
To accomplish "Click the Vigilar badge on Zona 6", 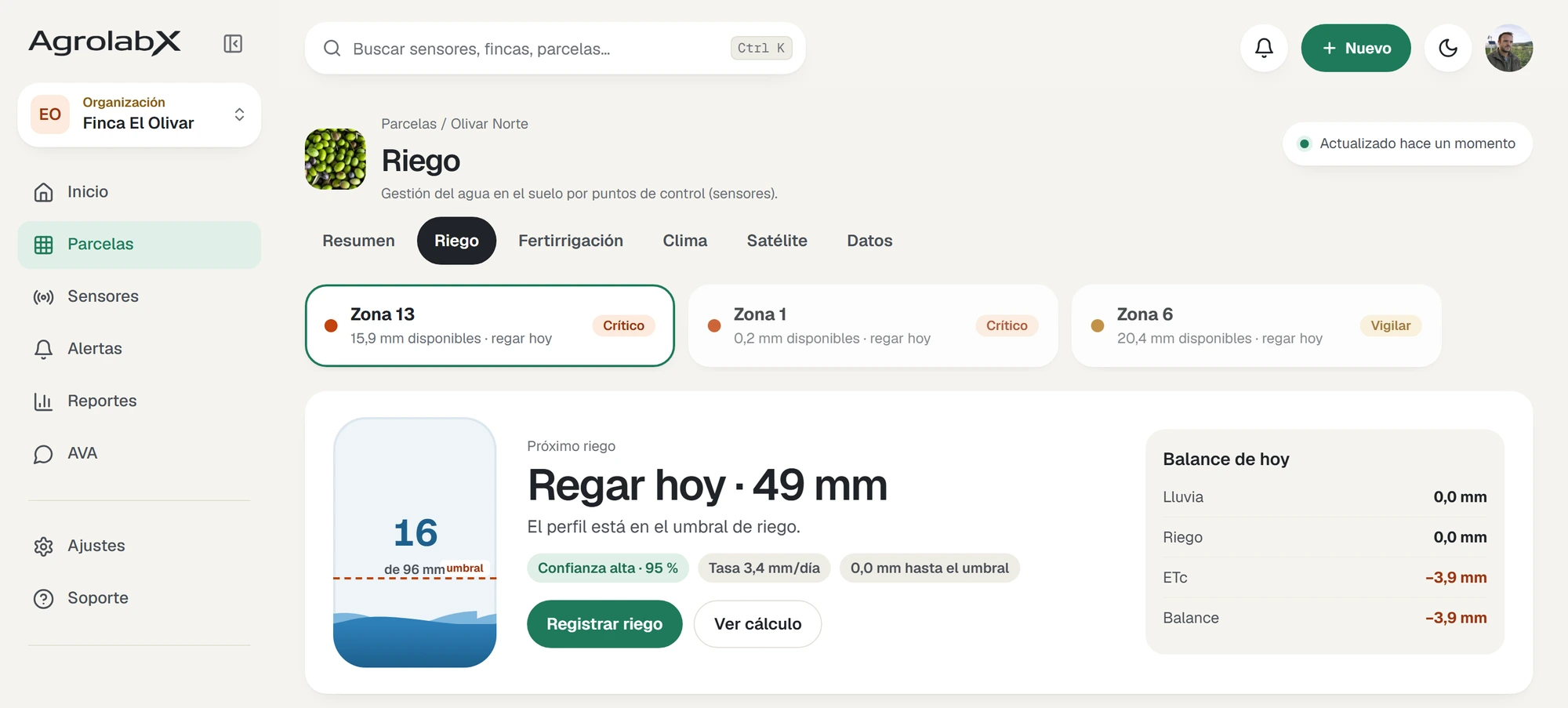I will pyautogui.click(x=1391, y=325).
